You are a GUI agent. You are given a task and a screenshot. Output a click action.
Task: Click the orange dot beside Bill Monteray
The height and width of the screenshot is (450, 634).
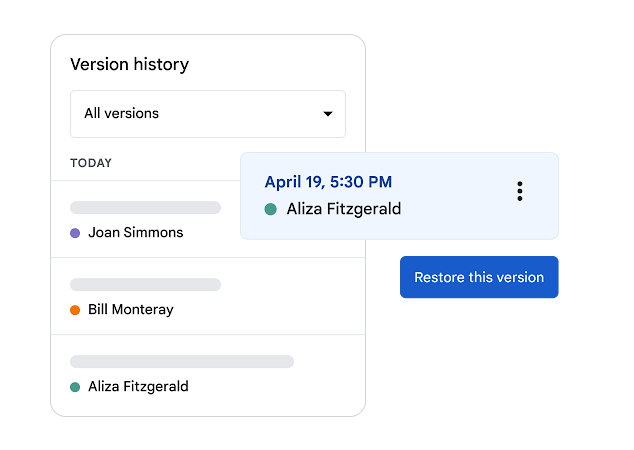point(75,310)
